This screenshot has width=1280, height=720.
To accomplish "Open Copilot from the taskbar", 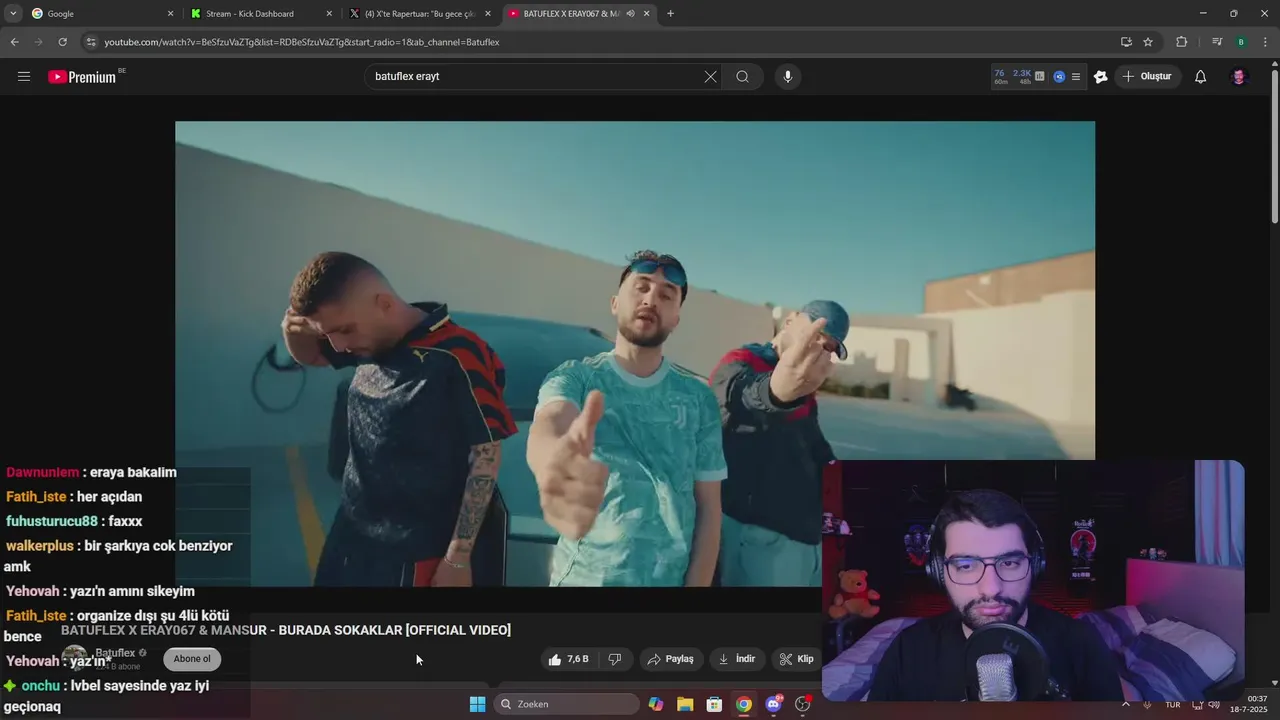I will (x=656, y=704).
